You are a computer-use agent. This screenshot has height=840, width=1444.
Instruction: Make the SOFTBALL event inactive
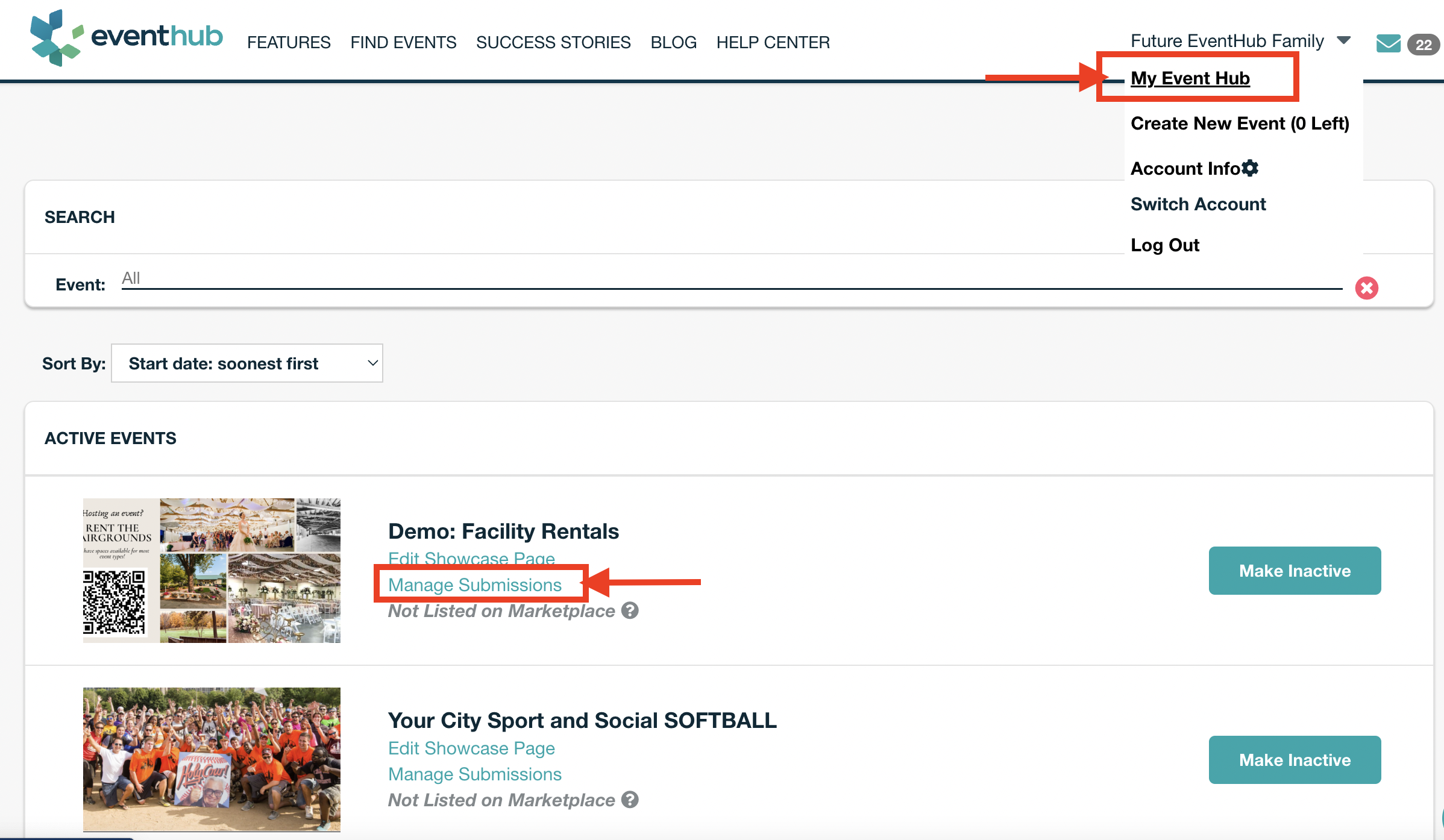pos(1295,760)
